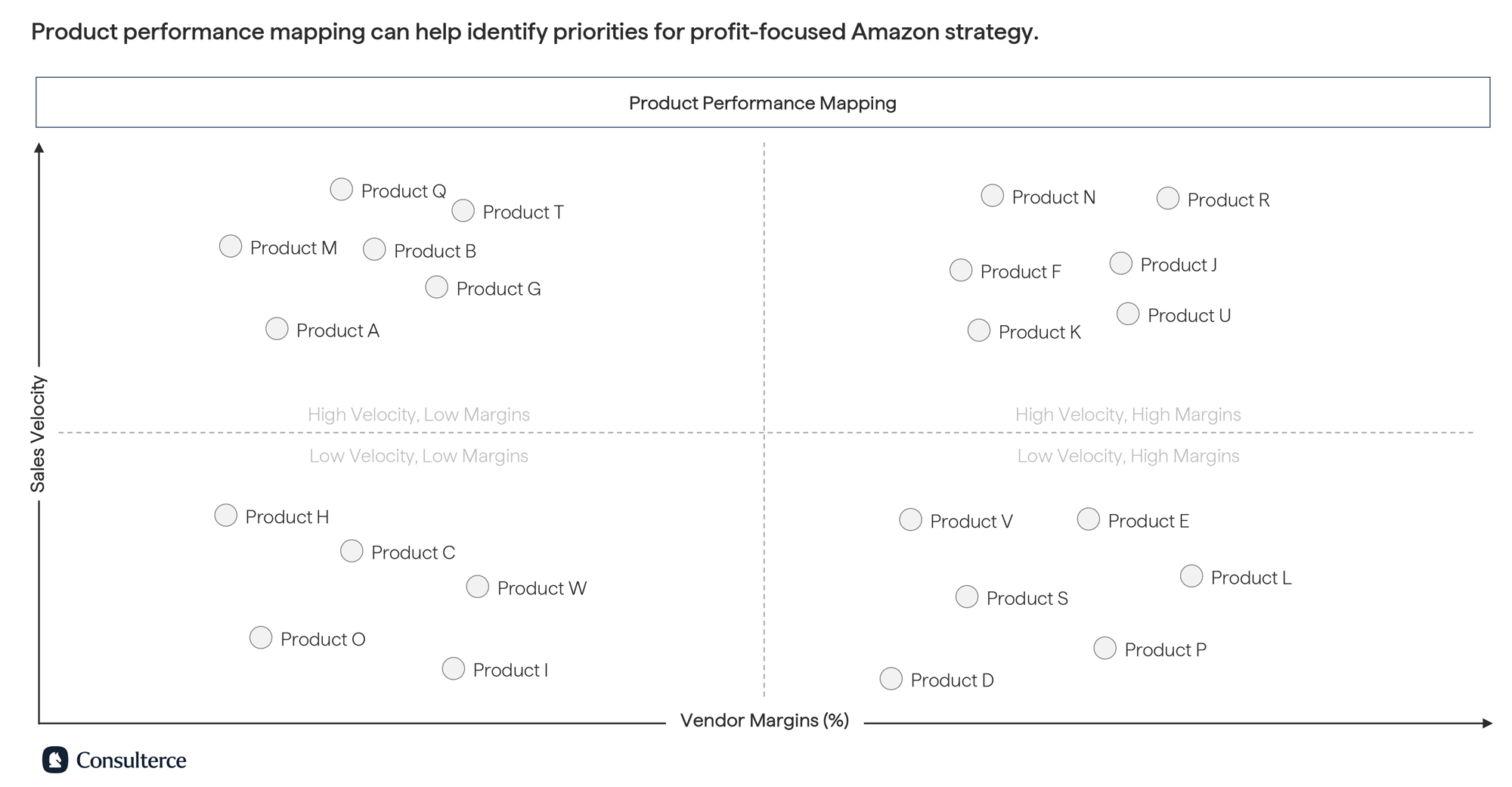Click the Consulterce brand name text
Viewport: 1512px width, 787px height.
pyautogui.click(x=131, y=760)
